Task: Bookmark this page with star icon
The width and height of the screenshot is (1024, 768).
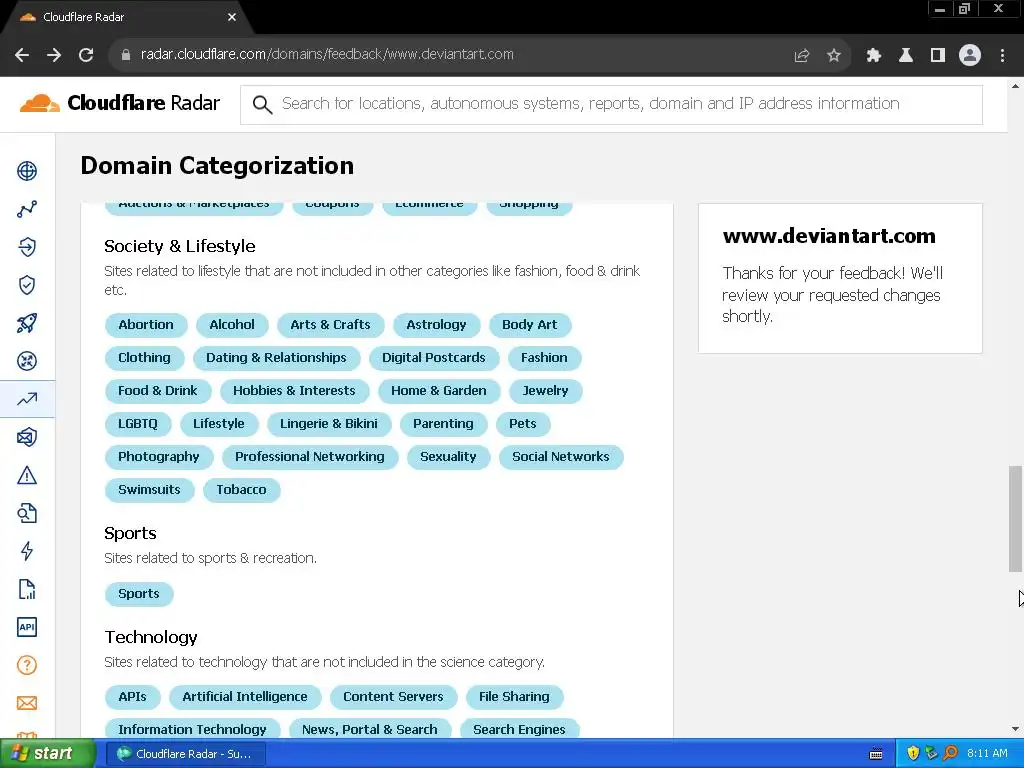Action: tap(834, 56)
